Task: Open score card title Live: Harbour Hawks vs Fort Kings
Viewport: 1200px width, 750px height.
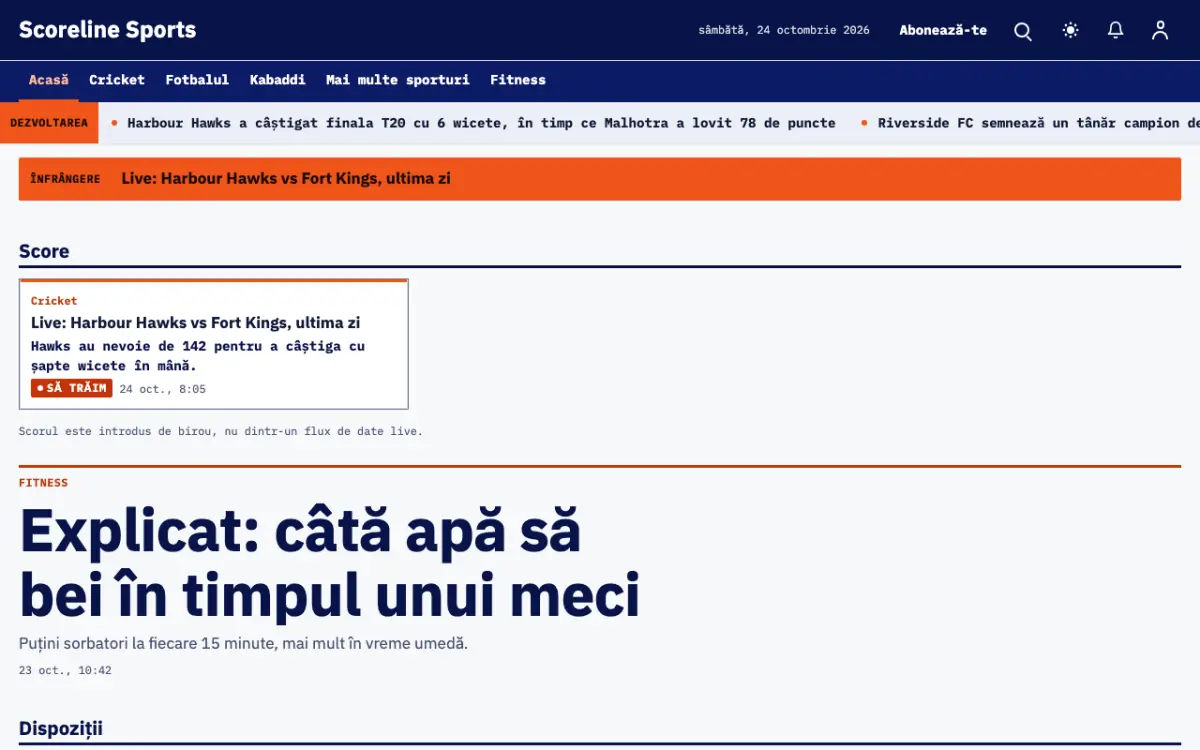Action: (196, 323)
